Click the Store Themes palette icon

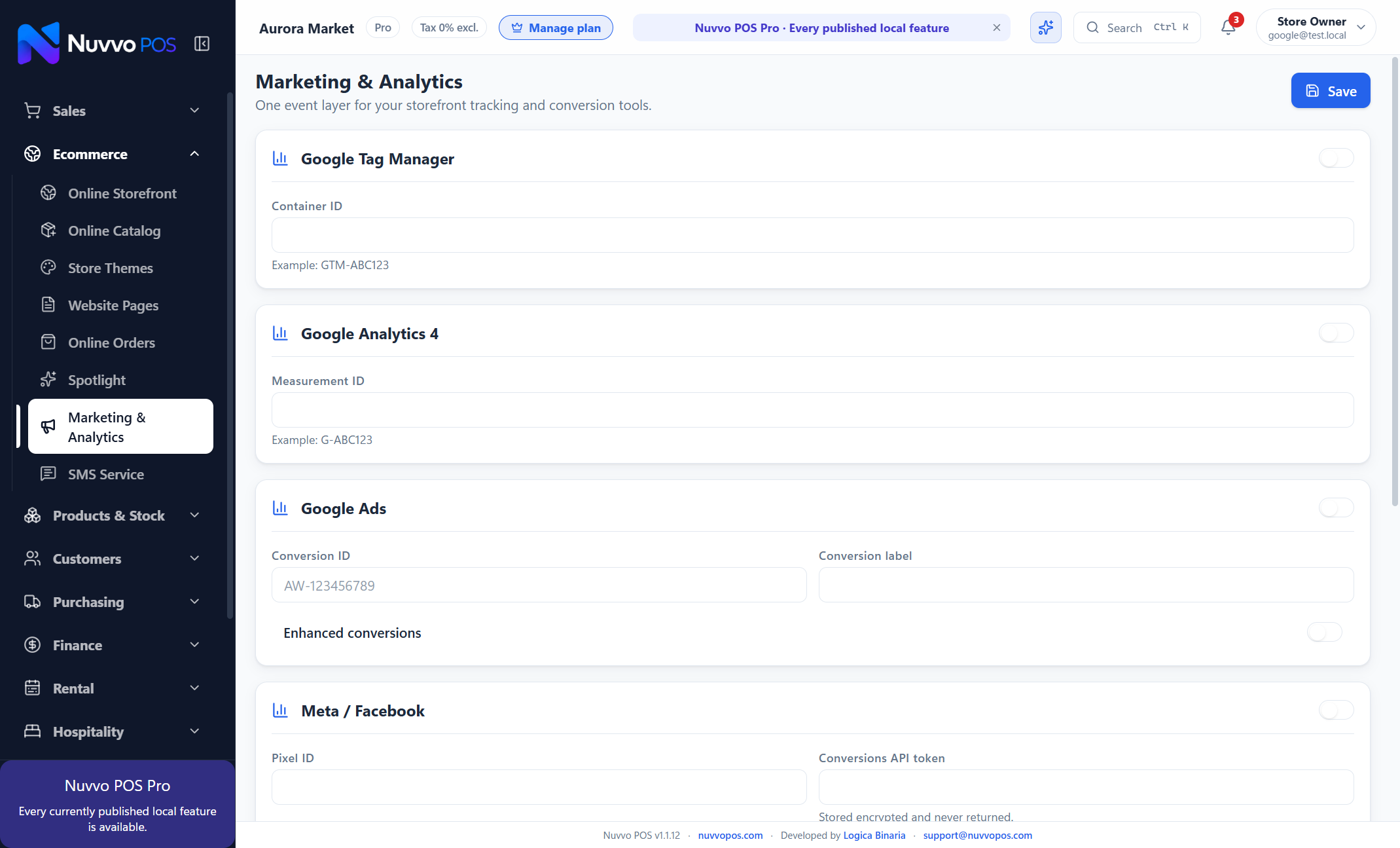(48, 268)
